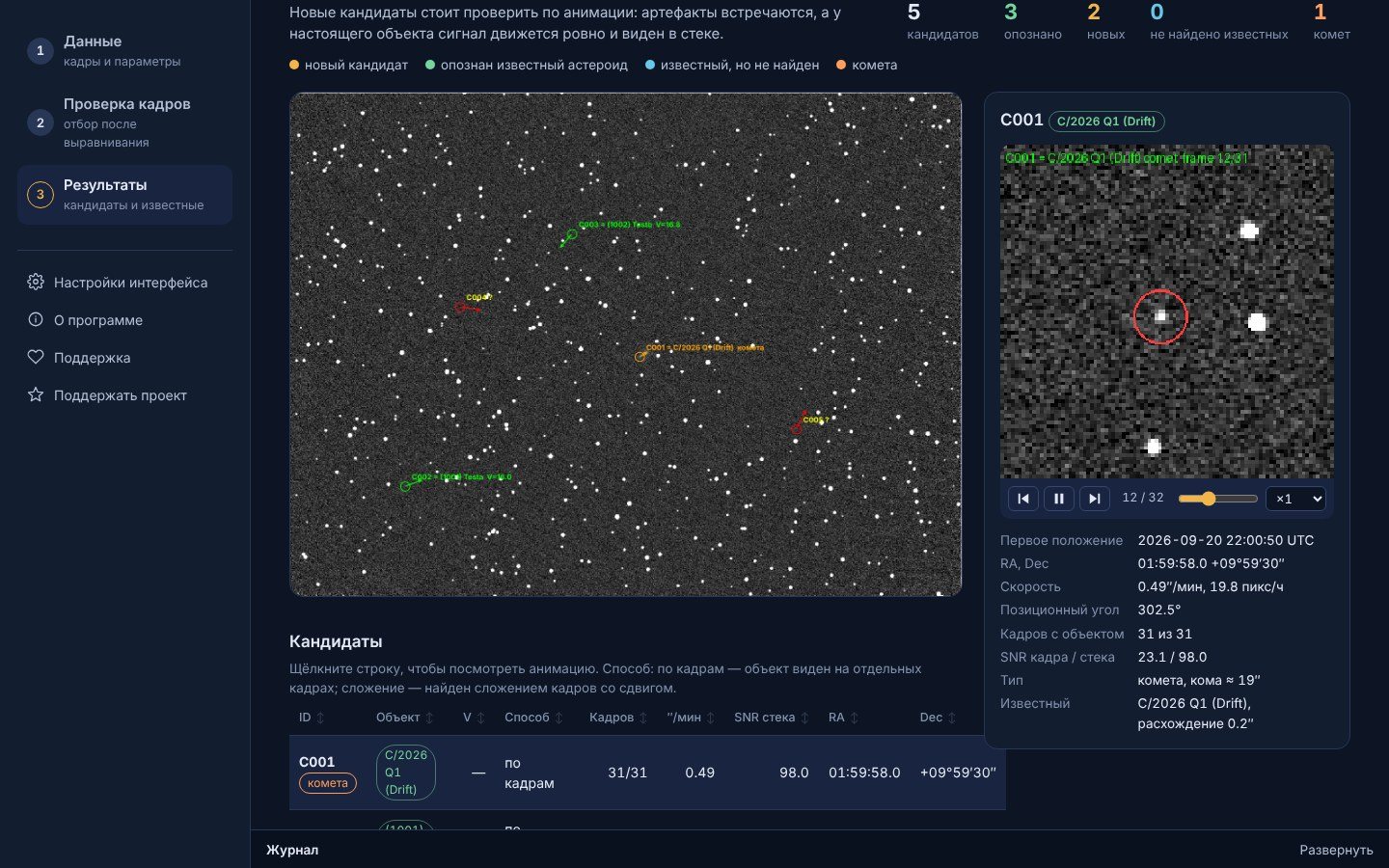Click the по кадрам method cell of C001
Image resolution: width=1389 pixels, height=868 pixels.
530,773
